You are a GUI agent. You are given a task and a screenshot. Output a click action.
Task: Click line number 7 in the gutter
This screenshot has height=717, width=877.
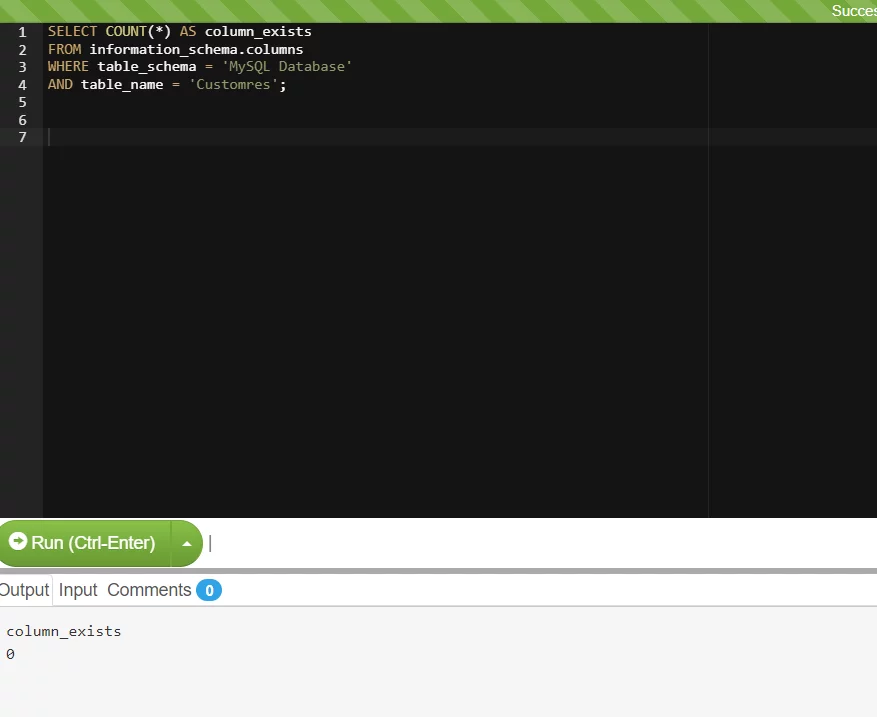(x=22, y=137)
